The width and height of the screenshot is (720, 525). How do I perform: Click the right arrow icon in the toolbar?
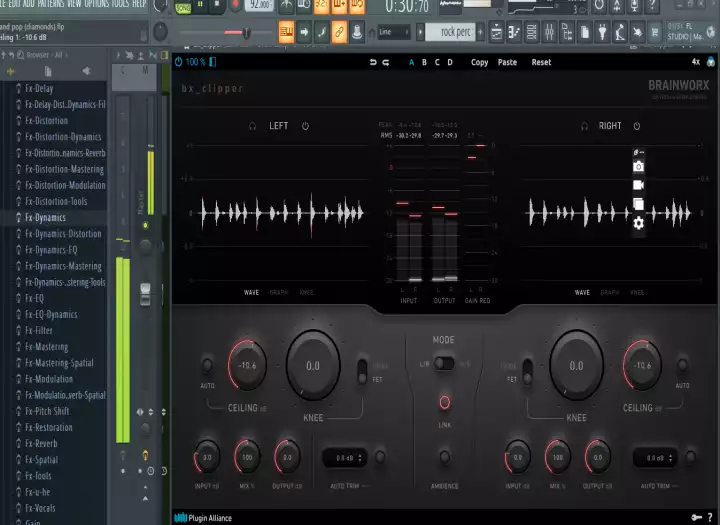[304, 32]
